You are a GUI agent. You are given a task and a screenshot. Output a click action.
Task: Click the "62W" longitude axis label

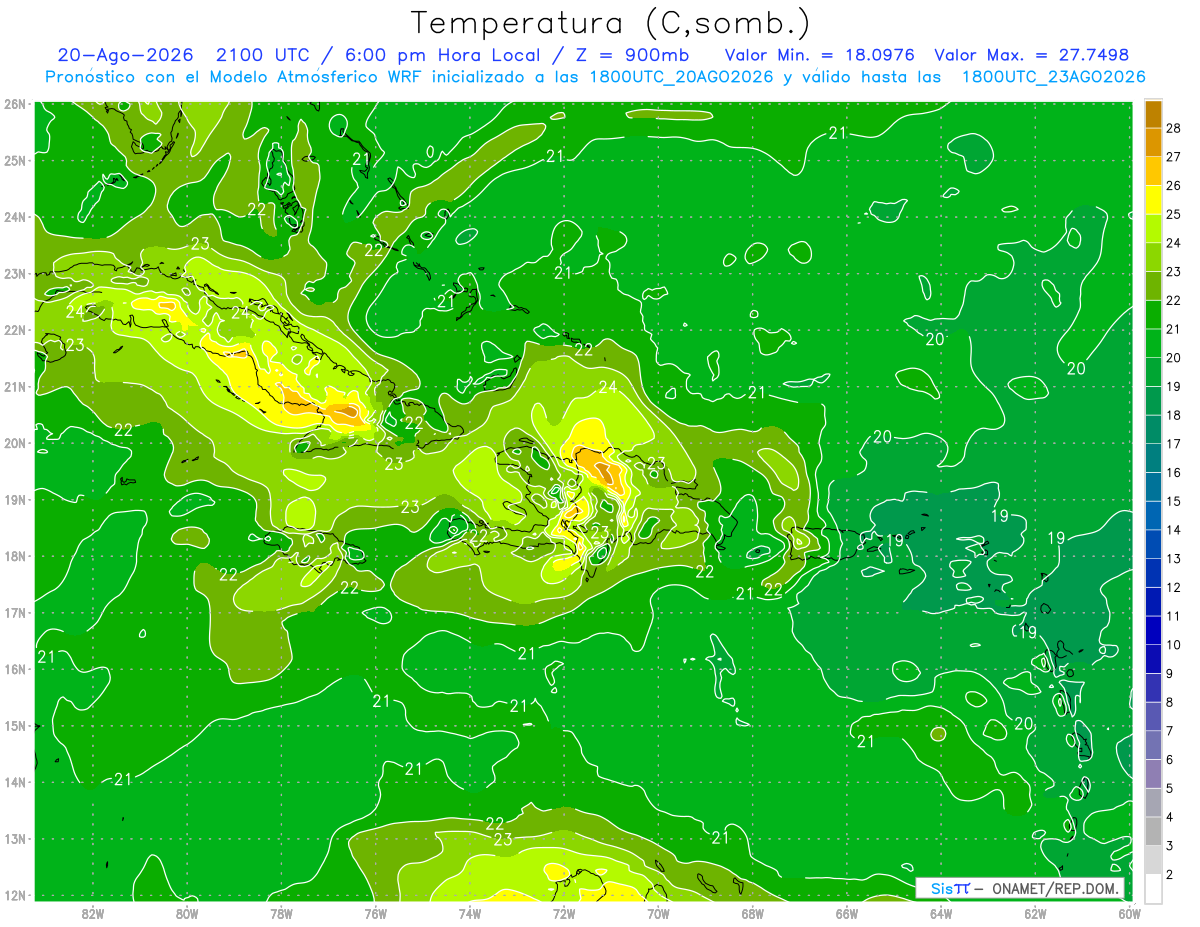(1034, 913)
